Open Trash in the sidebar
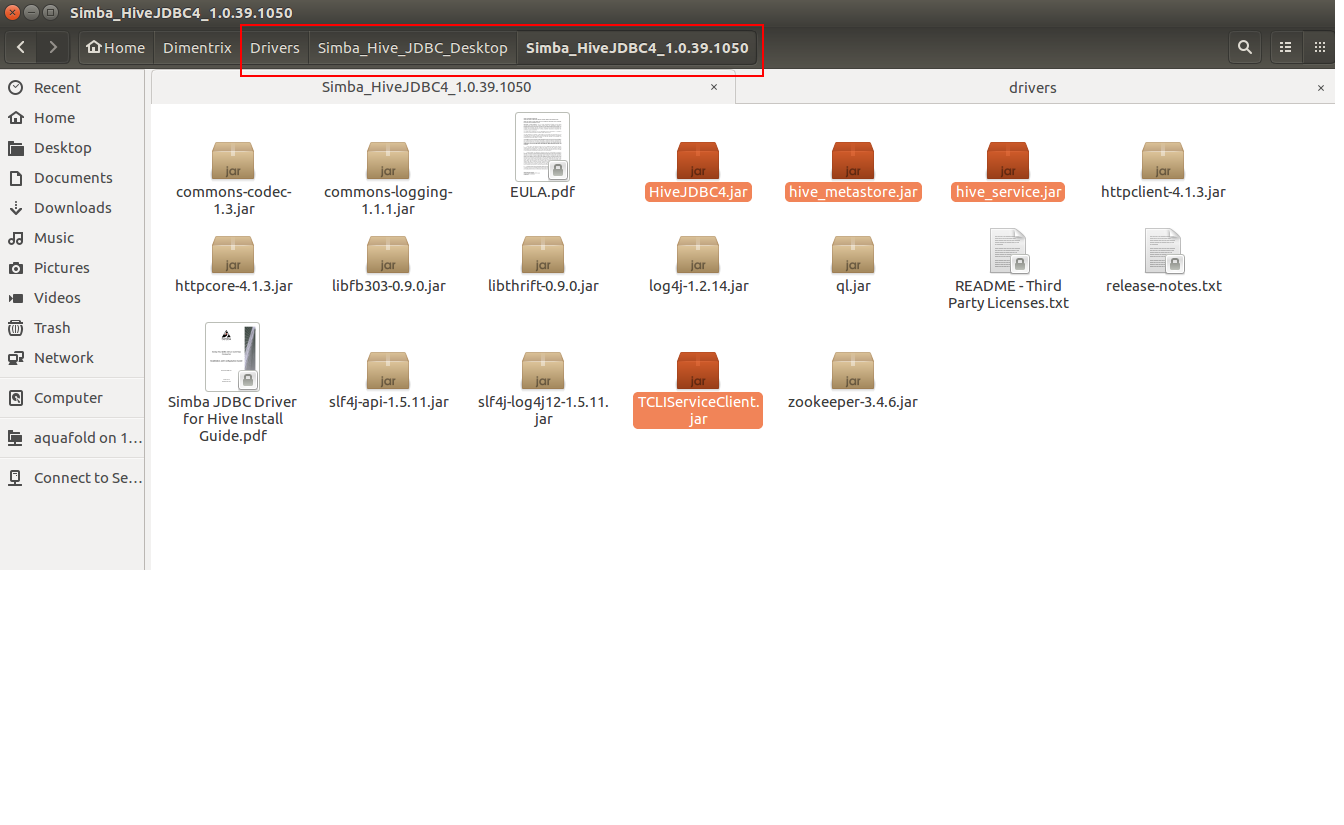Screen dimensions: 1344x825 point(73,328)
